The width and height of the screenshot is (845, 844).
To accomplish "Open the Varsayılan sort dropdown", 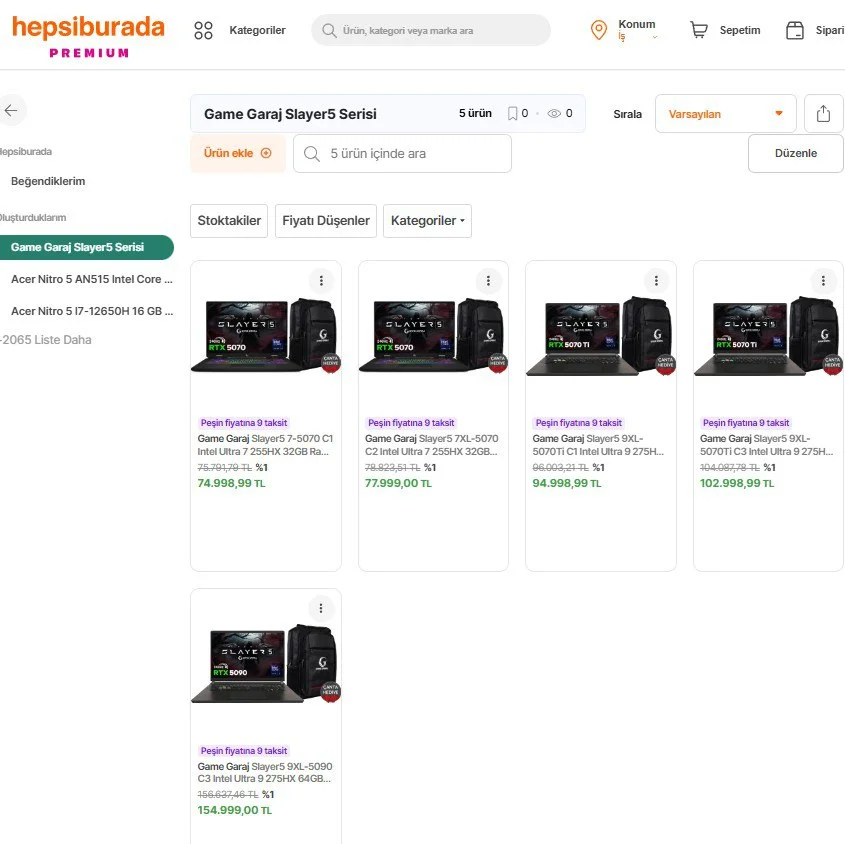I will [725, 114].
